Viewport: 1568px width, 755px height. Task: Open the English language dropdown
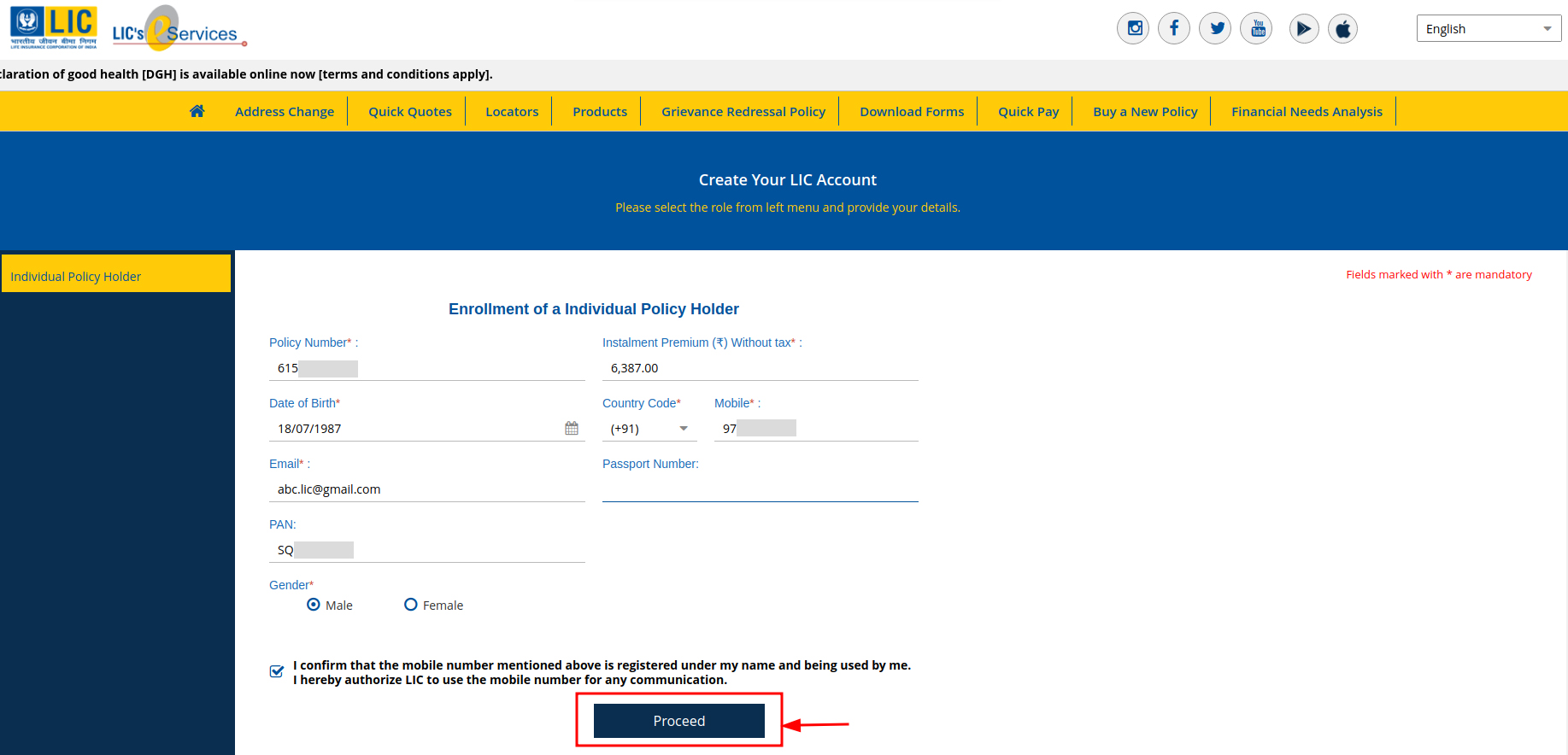pyautogui.click(x=1489, y=28)
